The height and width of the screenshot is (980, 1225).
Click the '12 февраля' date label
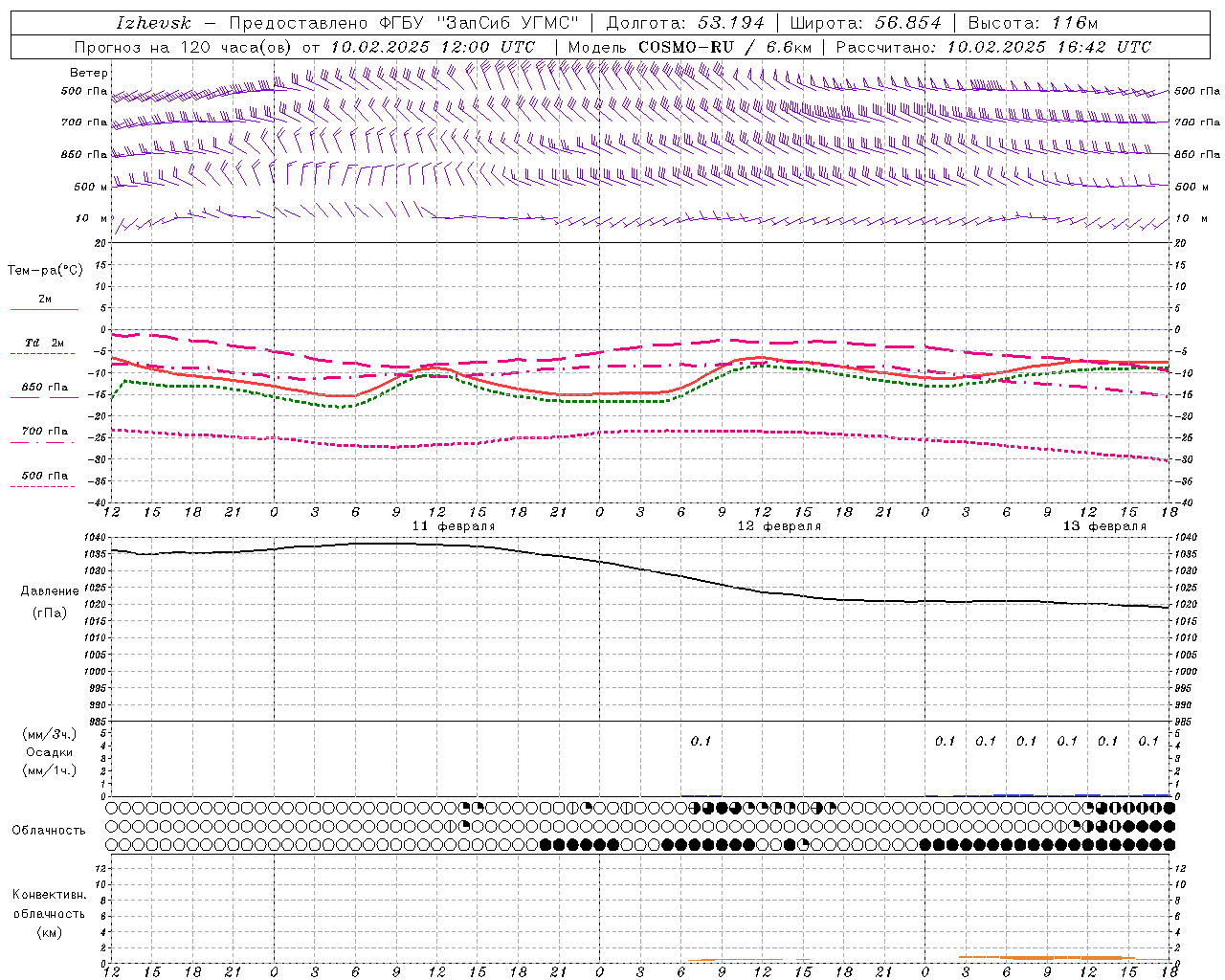(779, 526)
